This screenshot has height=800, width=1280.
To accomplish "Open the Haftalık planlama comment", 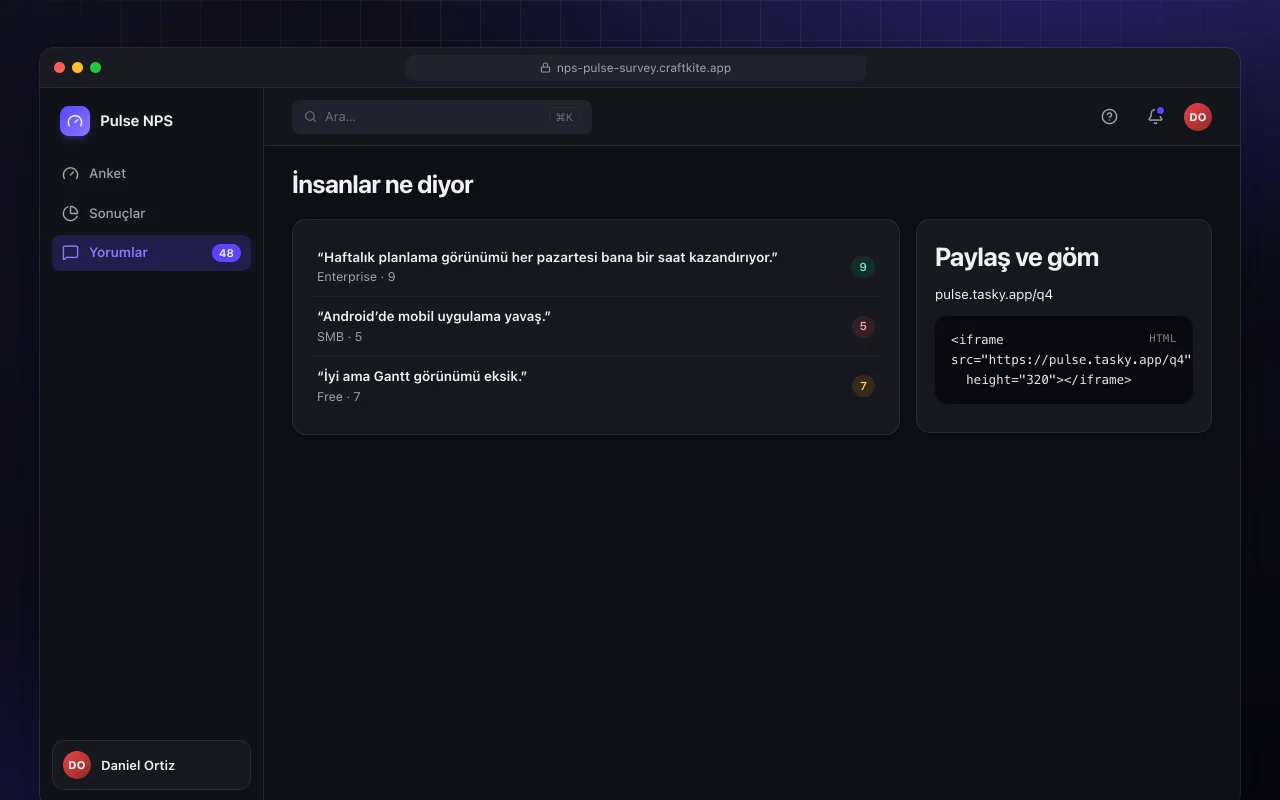I will point(596,267).
